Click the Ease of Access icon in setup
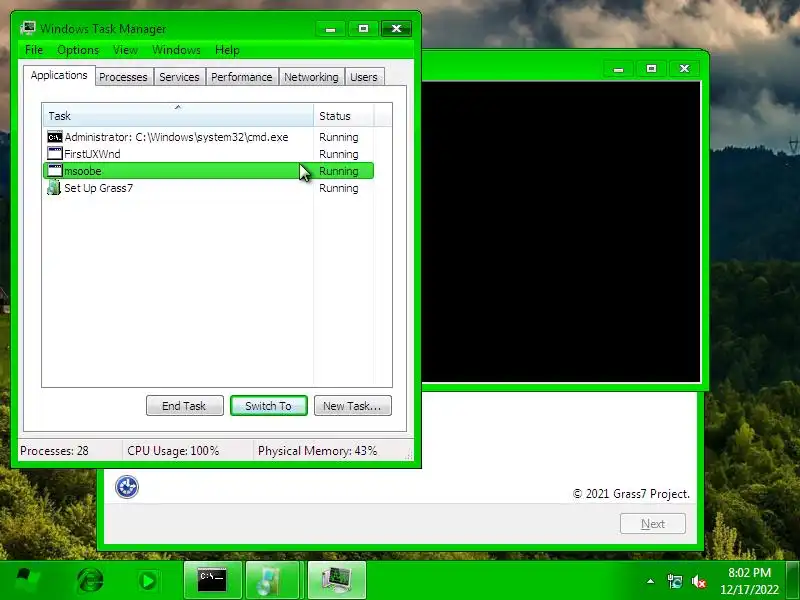 click(127, 486)
